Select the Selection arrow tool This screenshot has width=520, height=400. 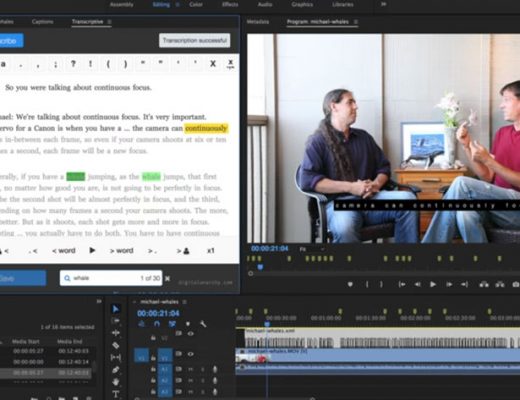coord(115,309)
